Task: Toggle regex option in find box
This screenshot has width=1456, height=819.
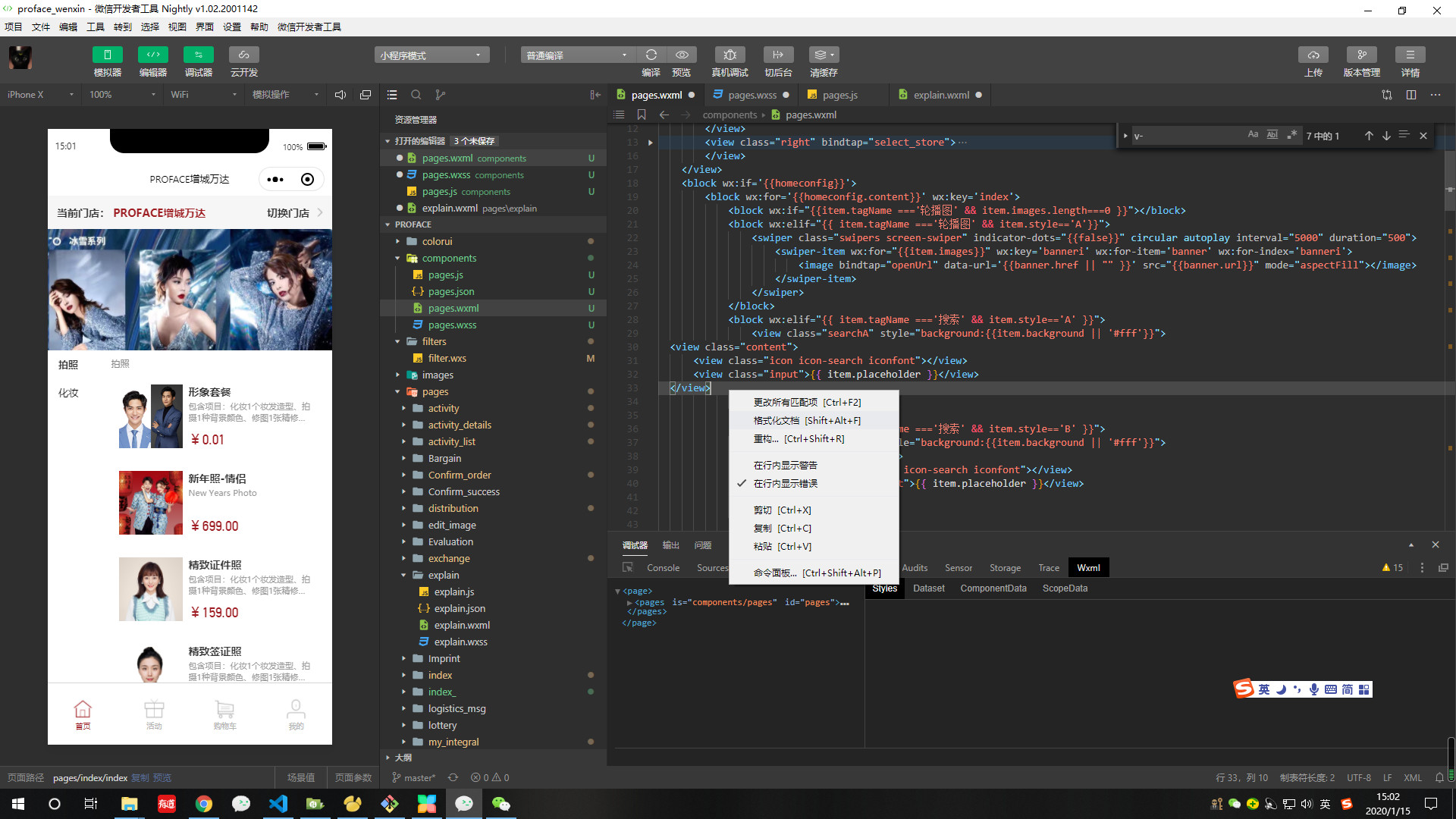Action: (1291, 135)
